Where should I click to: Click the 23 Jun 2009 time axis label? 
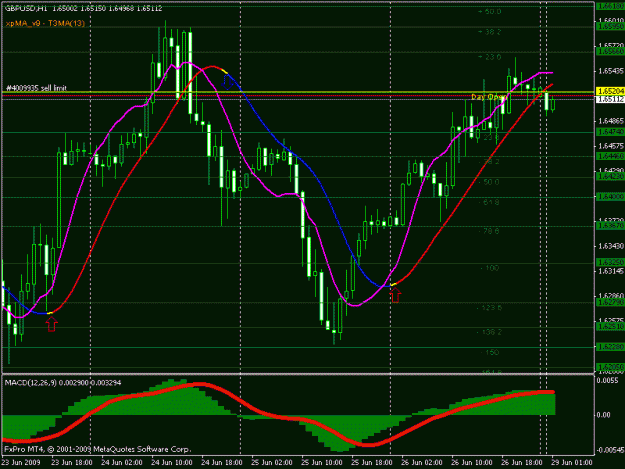click(21, 462)
